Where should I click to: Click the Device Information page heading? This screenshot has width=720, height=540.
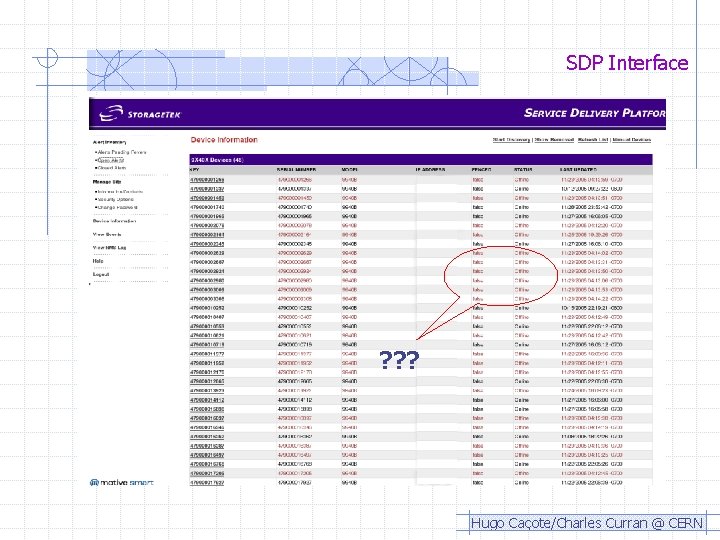pos(224,140)
